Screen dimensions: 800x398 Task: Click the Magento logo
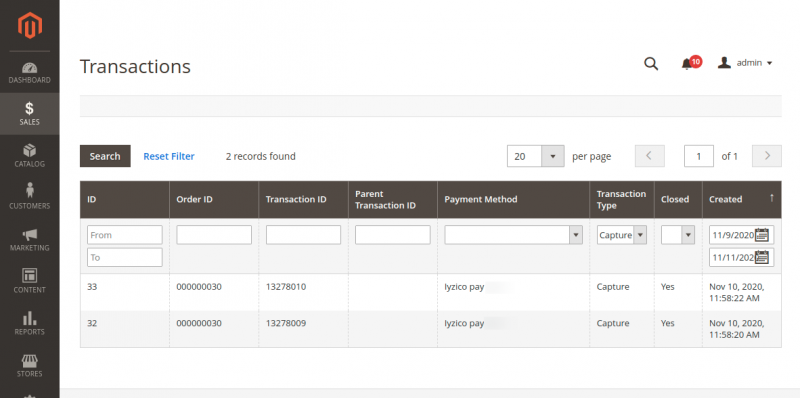pos(30,26)
